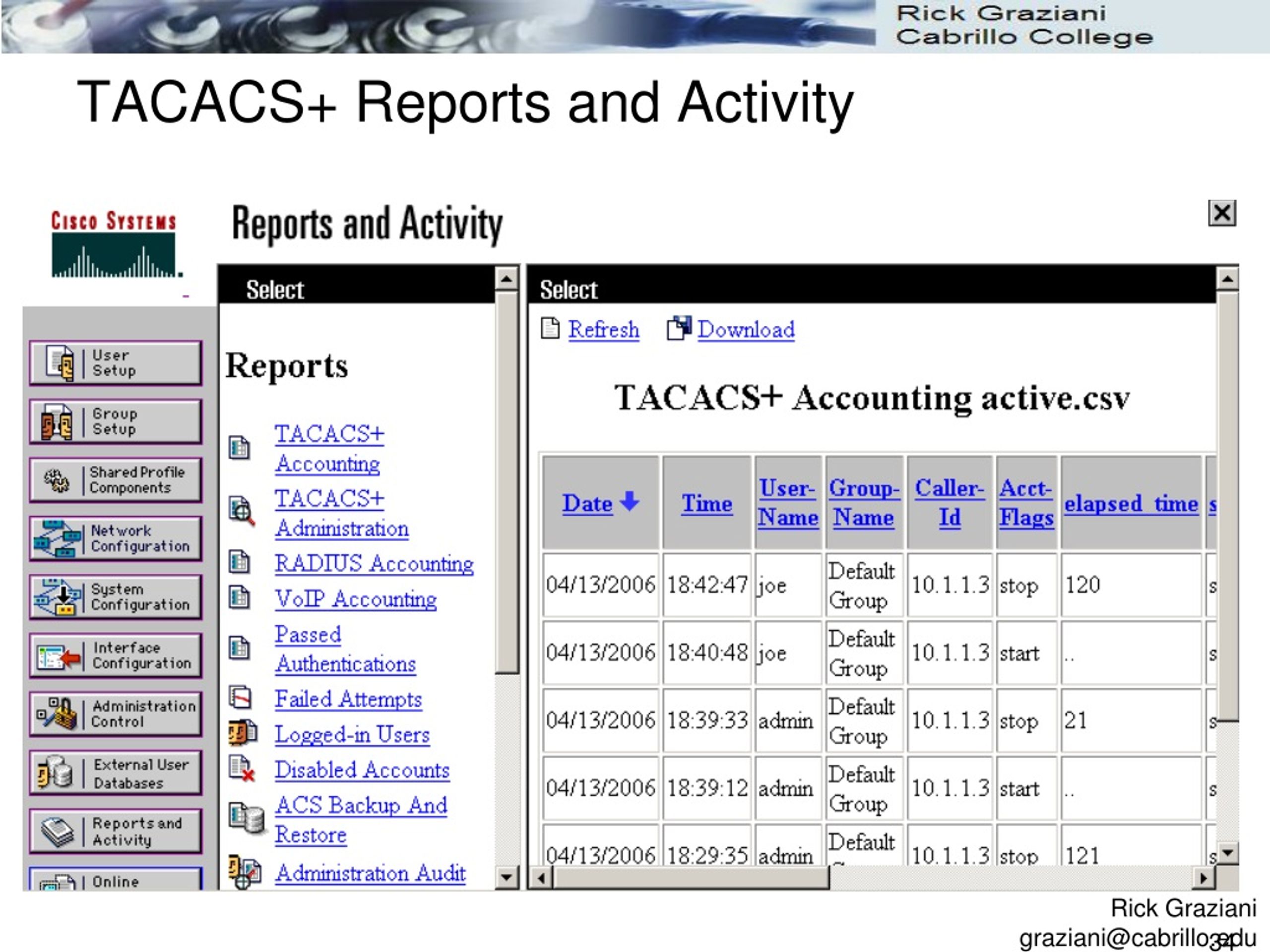
Task: Open External User Databases
Action: tap(116, 773)
